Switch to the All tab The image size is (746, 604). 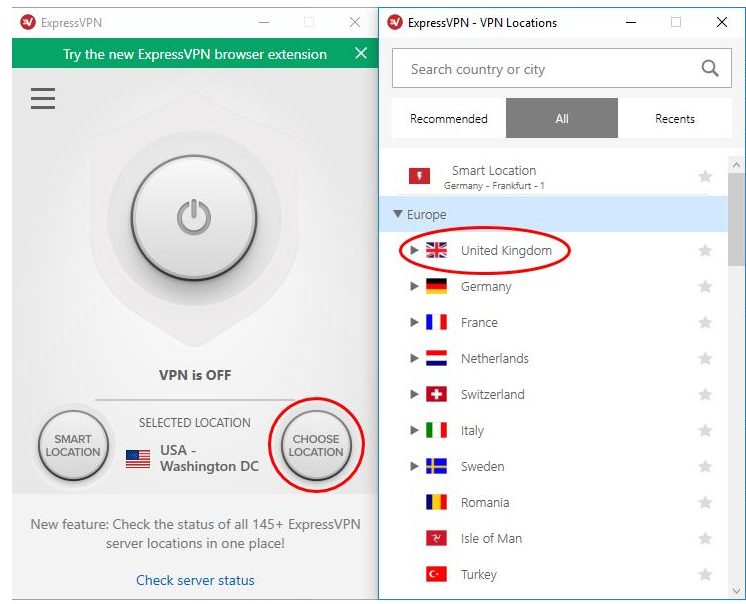coord(562,118)
